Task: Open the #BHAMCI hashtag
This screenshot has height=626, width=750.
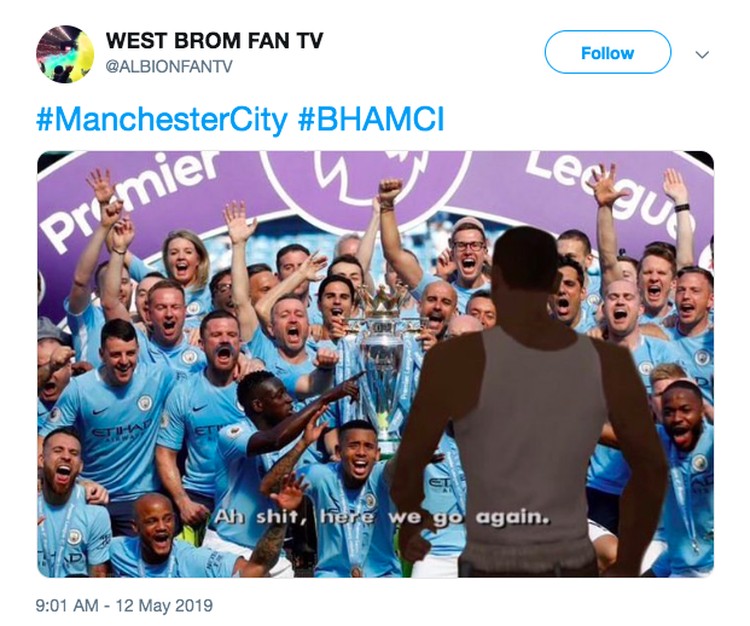Action: coord(371,119)
